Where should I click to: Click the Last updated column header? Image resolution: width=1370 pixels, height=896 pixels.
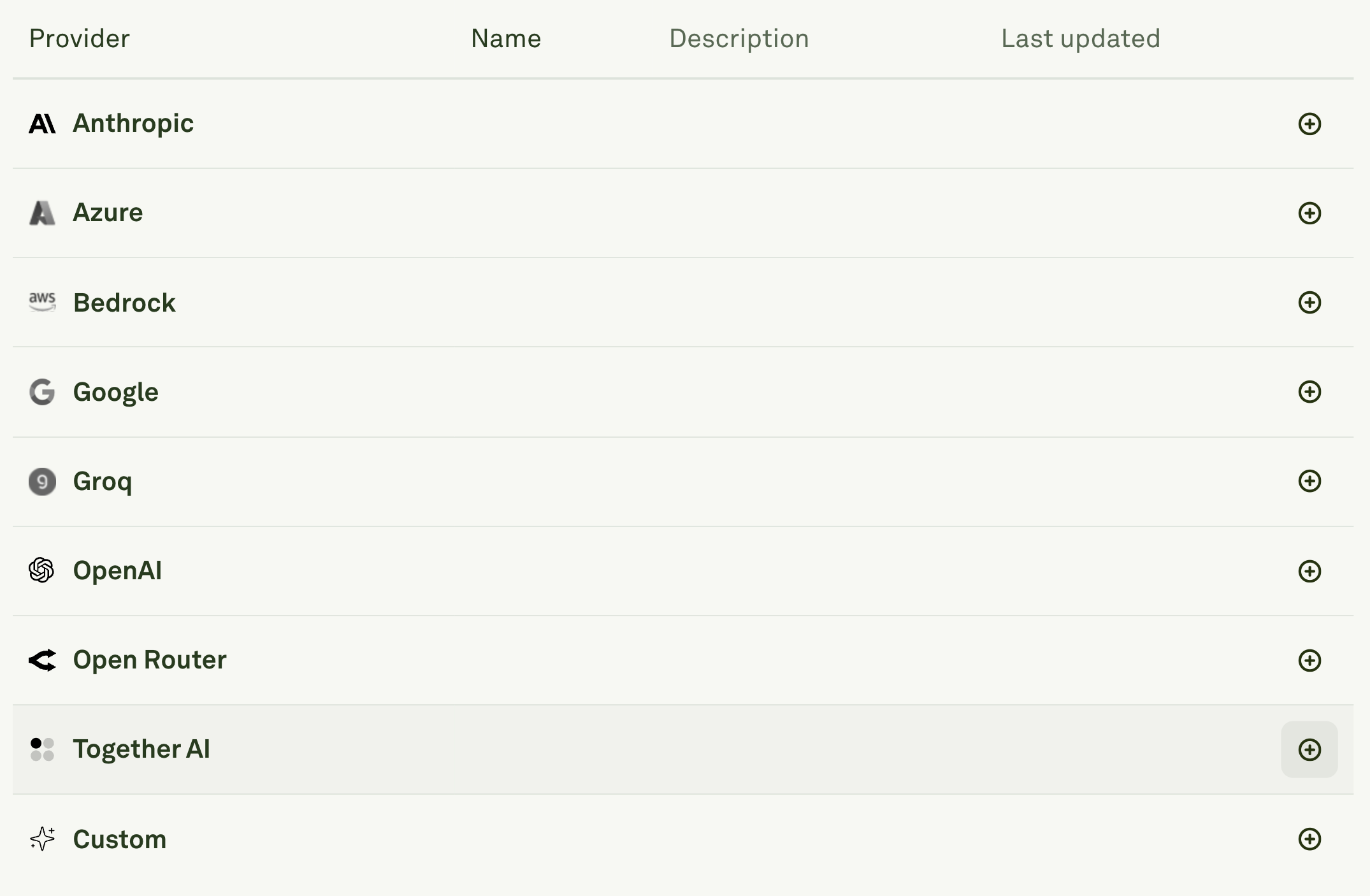click(1080, 38)
